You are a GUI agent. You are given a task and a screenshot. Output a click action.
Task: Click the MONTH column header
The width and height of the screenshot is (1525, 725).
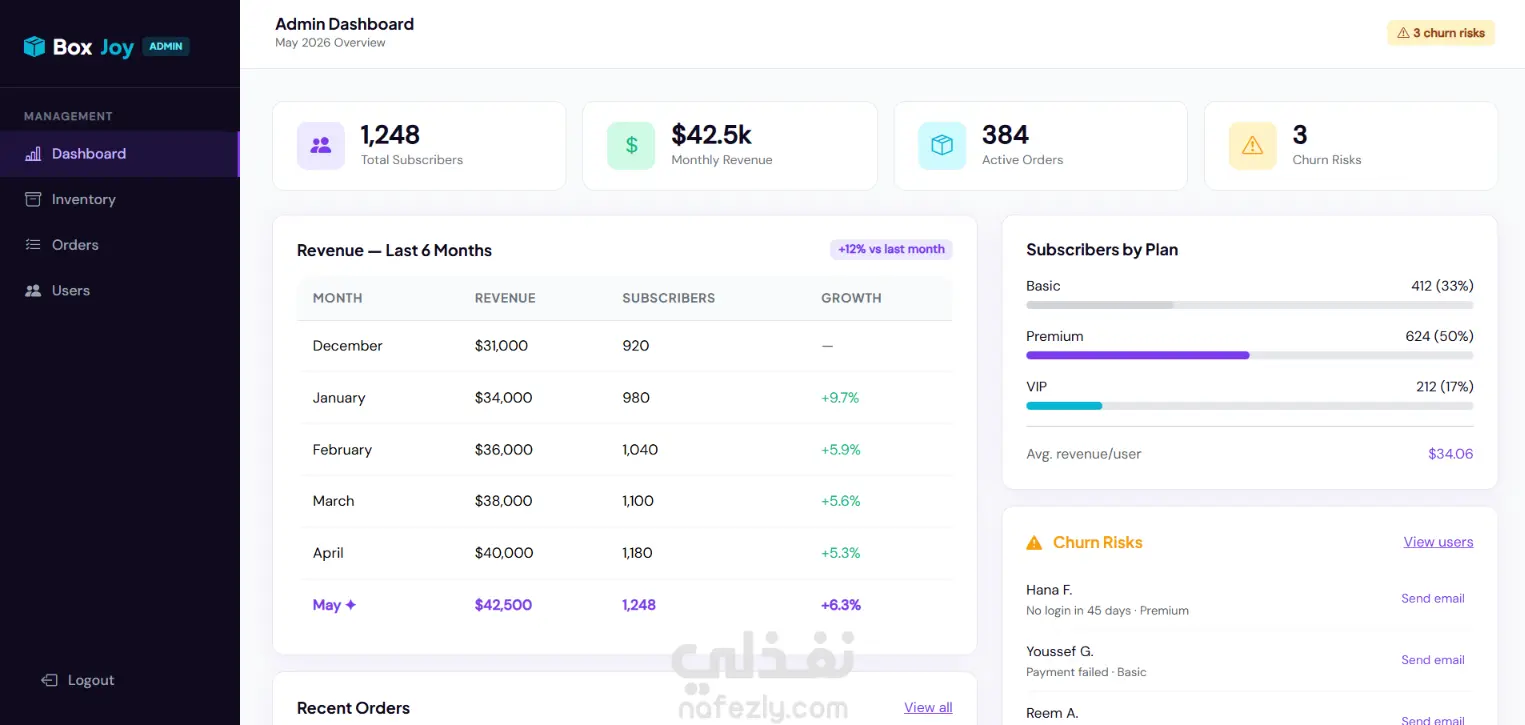[x=338, y=298]
